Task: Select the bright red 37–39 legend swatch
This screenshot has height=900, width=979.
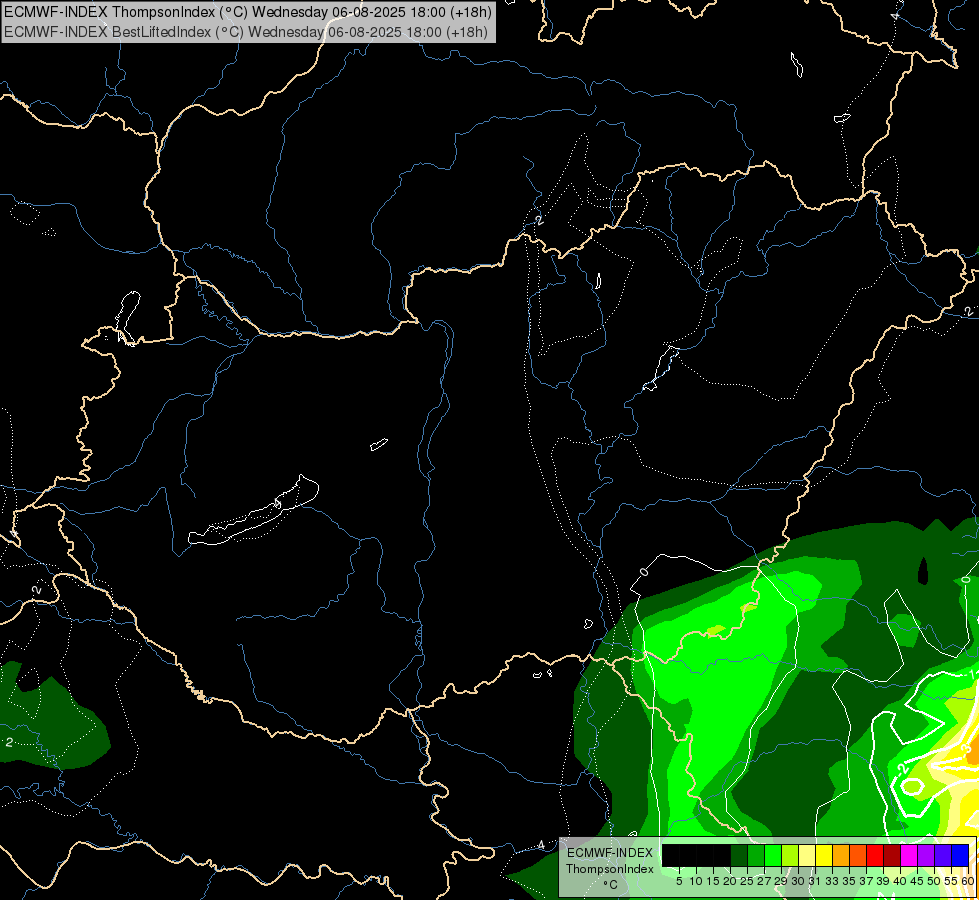Action: pyautogui.click(x=875, y=855)
